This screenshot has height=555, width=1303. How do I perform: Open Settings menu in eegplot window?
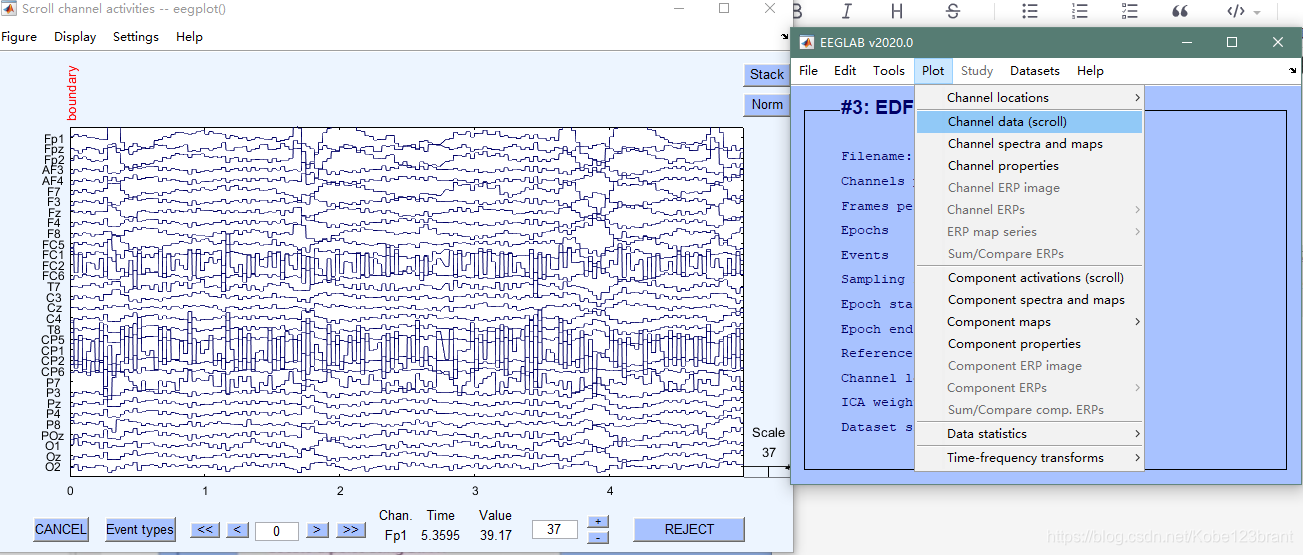point(136,37)
